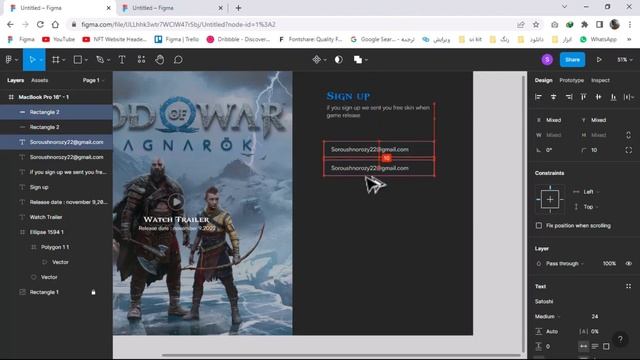640x360 pixels.
Task: Open text style options icon
Action: point(628,286)
